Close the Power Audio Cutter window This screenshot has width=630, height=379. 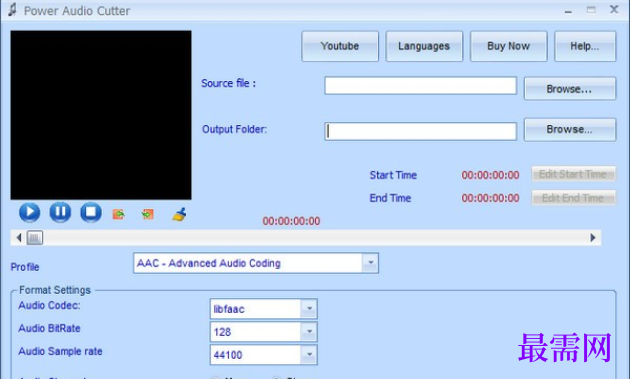614,10
